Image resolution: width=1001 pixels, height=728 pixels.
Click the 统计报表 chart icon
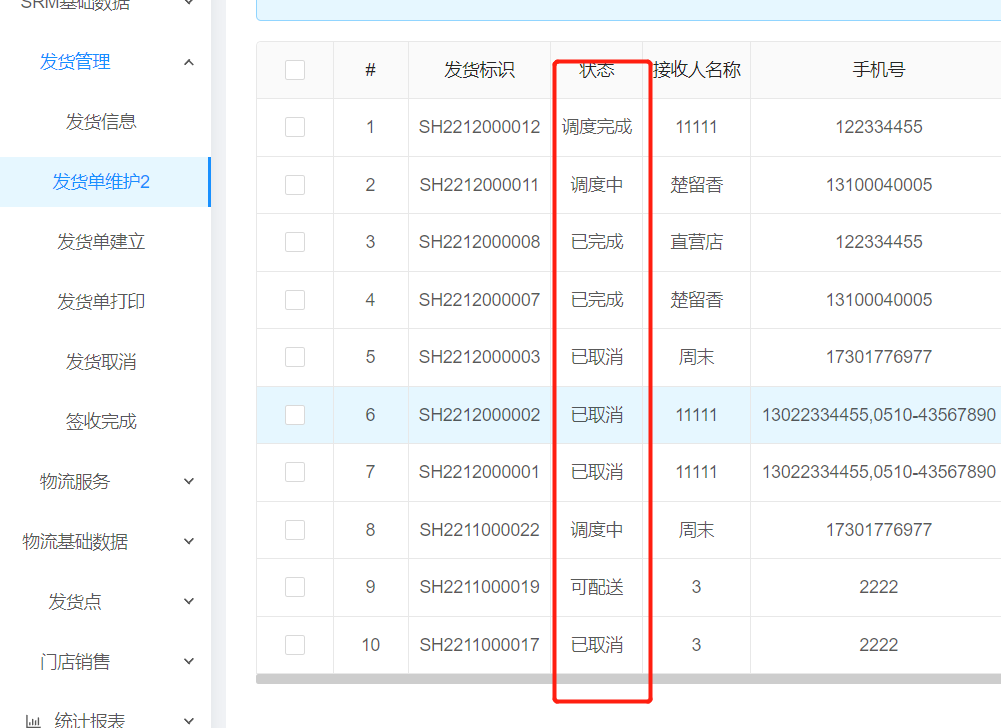click(x=33, y=721)
